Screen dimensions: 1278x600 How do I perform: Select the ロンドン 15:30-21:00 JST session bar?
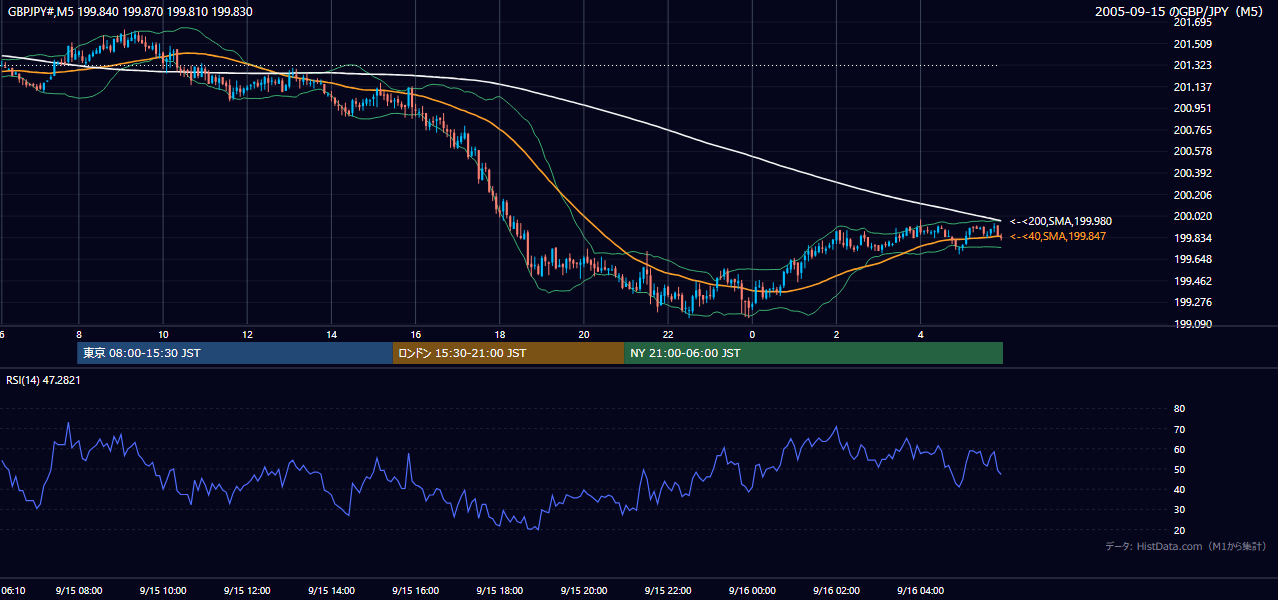508,353
